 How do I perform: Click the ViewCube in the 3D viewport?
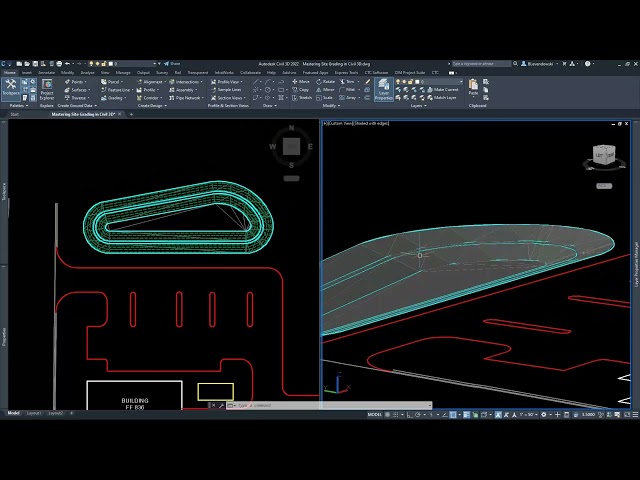click(604, 155)
